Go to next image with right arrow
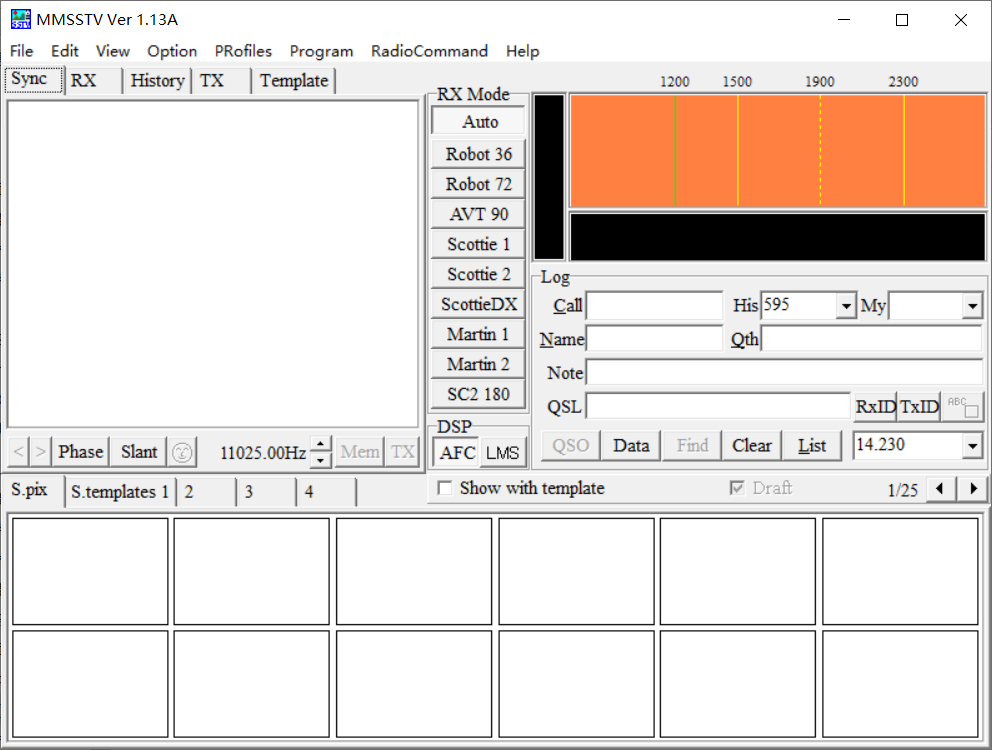This screenshot has height=750, width=992. pyautogui.click(x=40, y=452)
